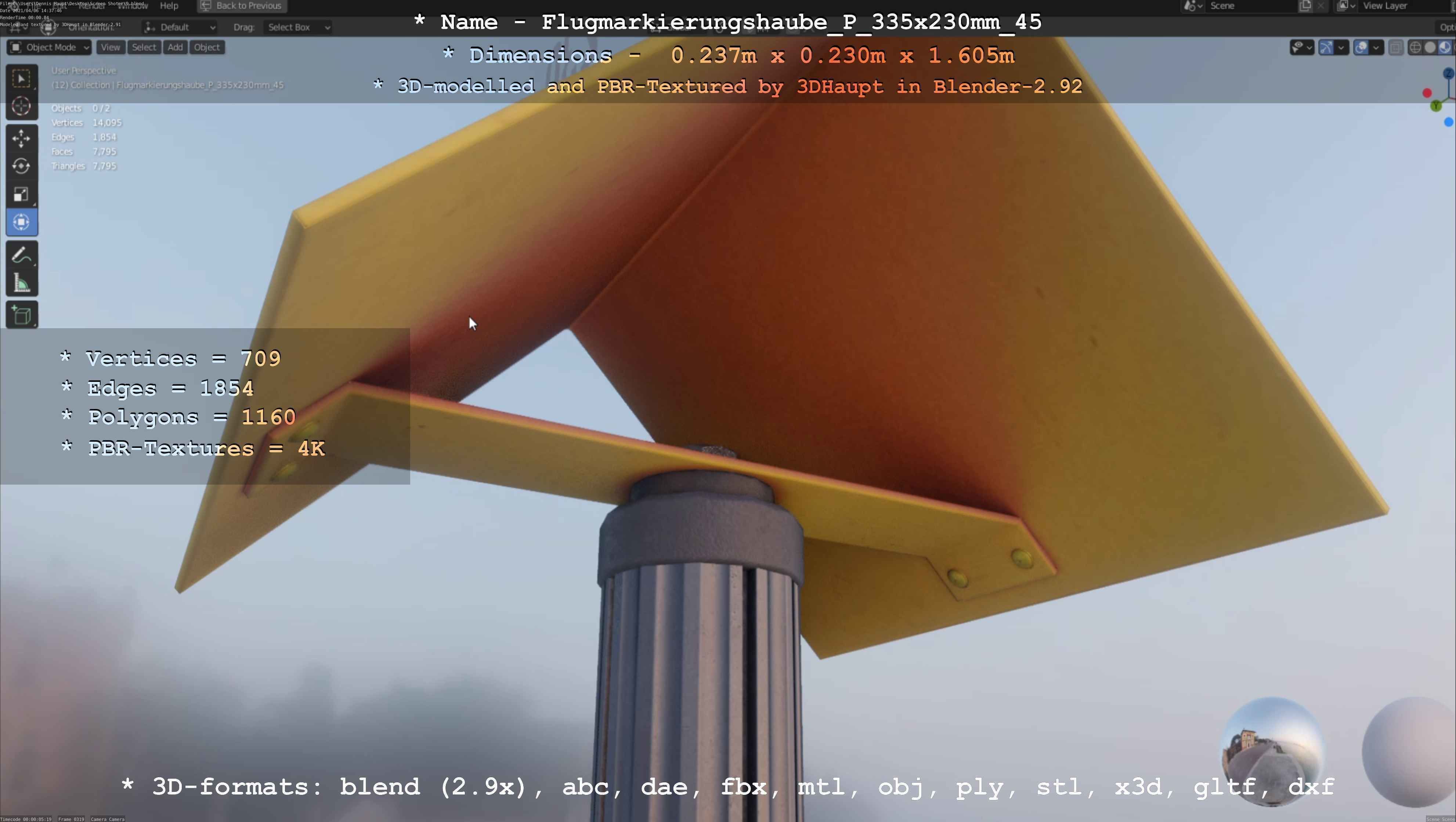1456x822 pixels.
Task: Select the Rotate tool
Action: pyautogui.click(x=21, y=166)
